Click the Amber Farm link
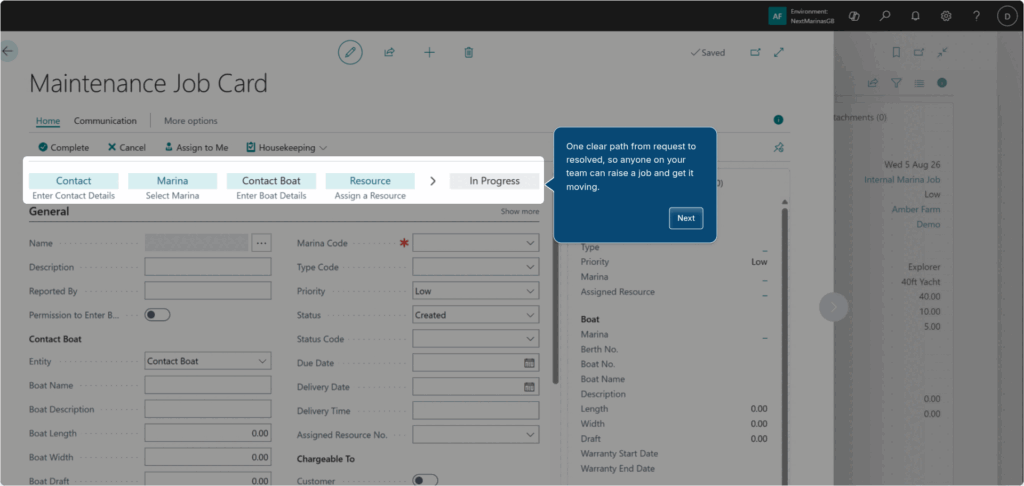 (x=916, y=210)
